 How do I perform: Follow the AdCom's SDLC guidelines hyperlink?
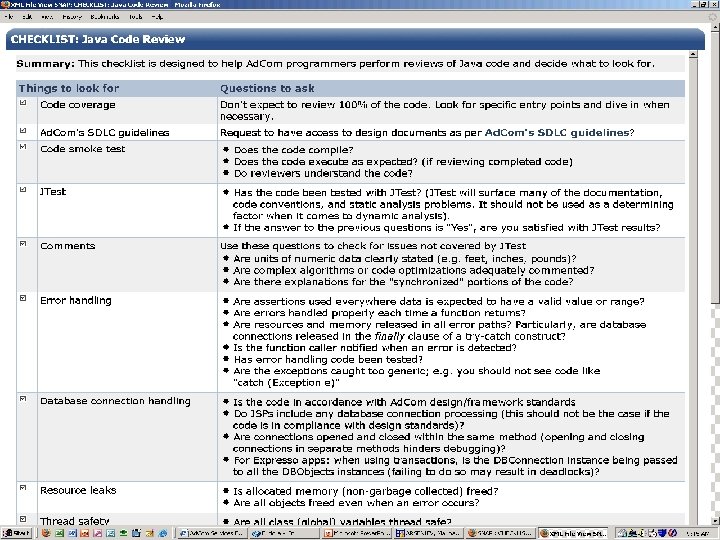(x=557, y=133)
